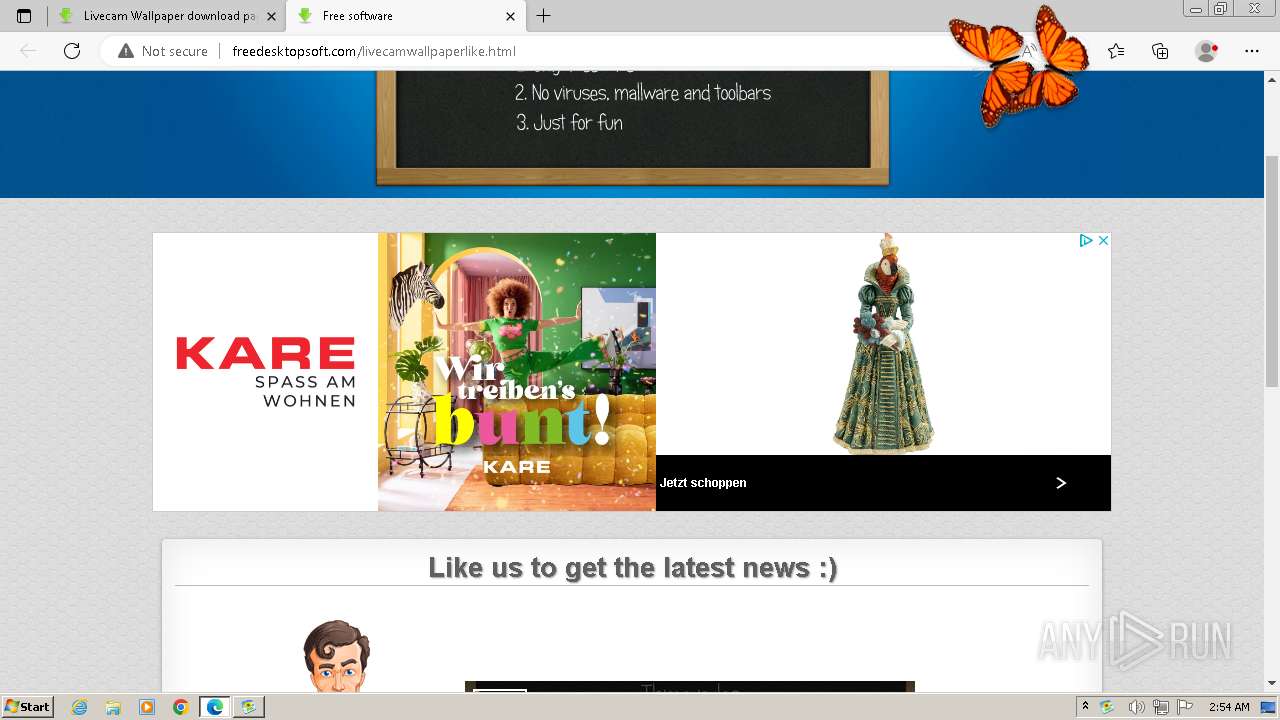Viewport: 1280px width, 720px height.
Task: Open the Collections panel
Action: 1160,51
